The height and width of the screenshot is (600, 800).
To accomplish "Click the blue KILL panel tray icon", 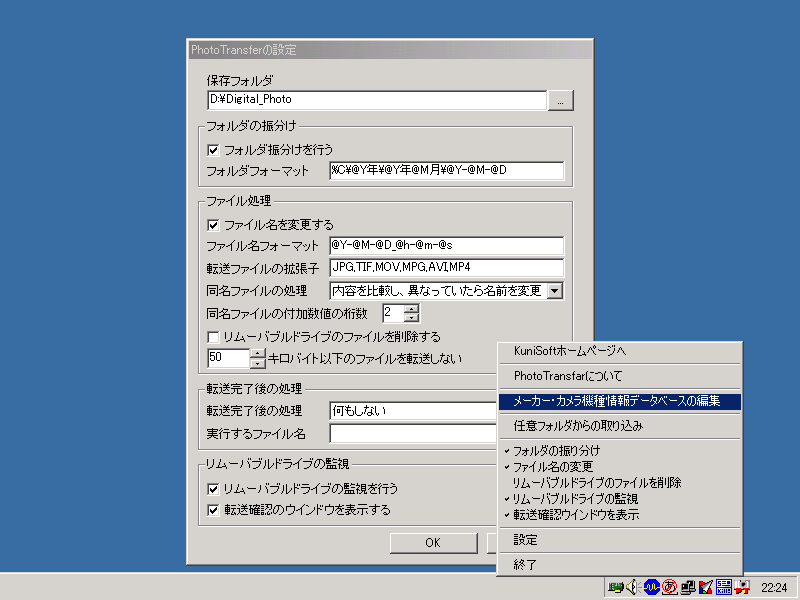I will point(723,587).
